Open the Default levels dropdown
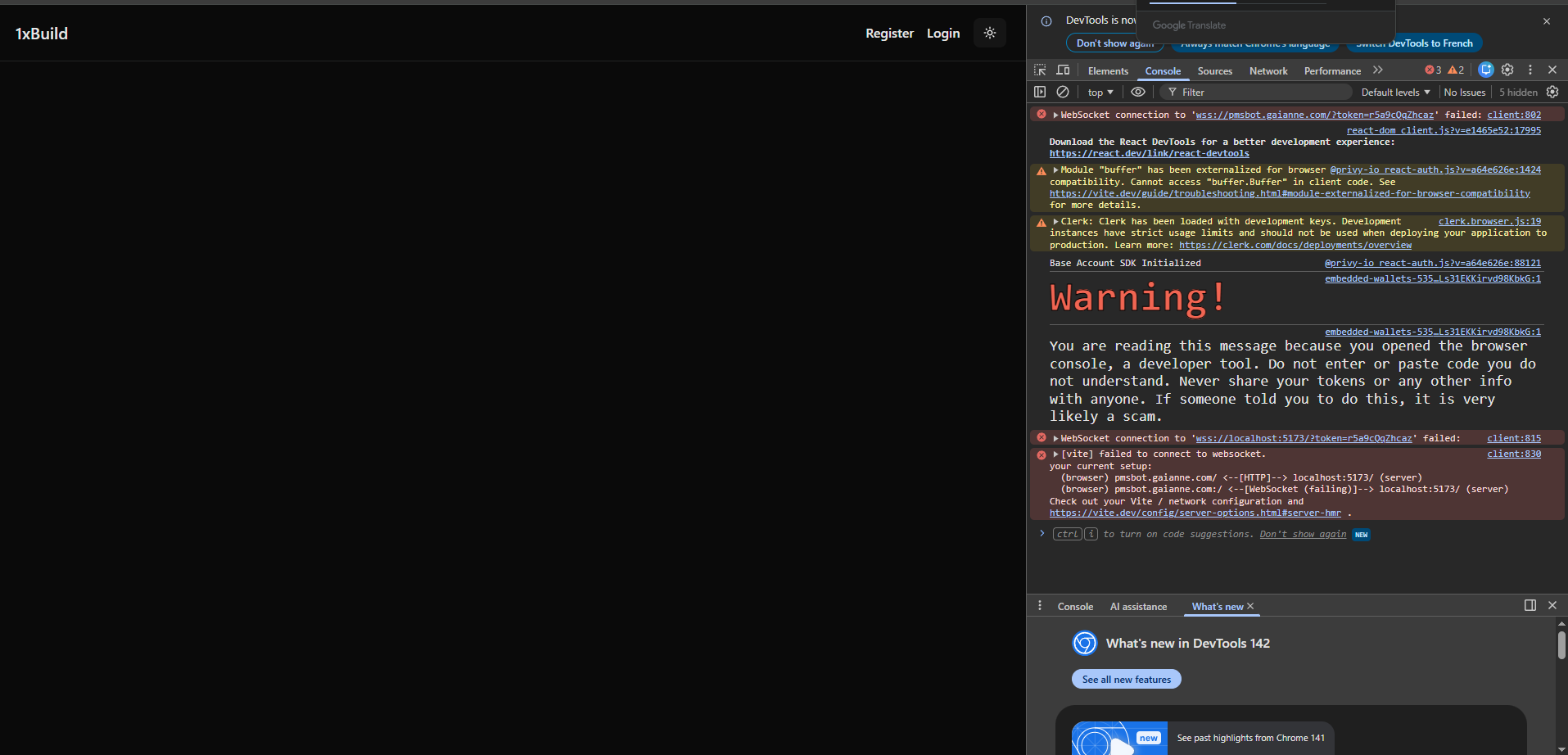1568x755 pixels. pyautogui.click(x=1395, y=93)
